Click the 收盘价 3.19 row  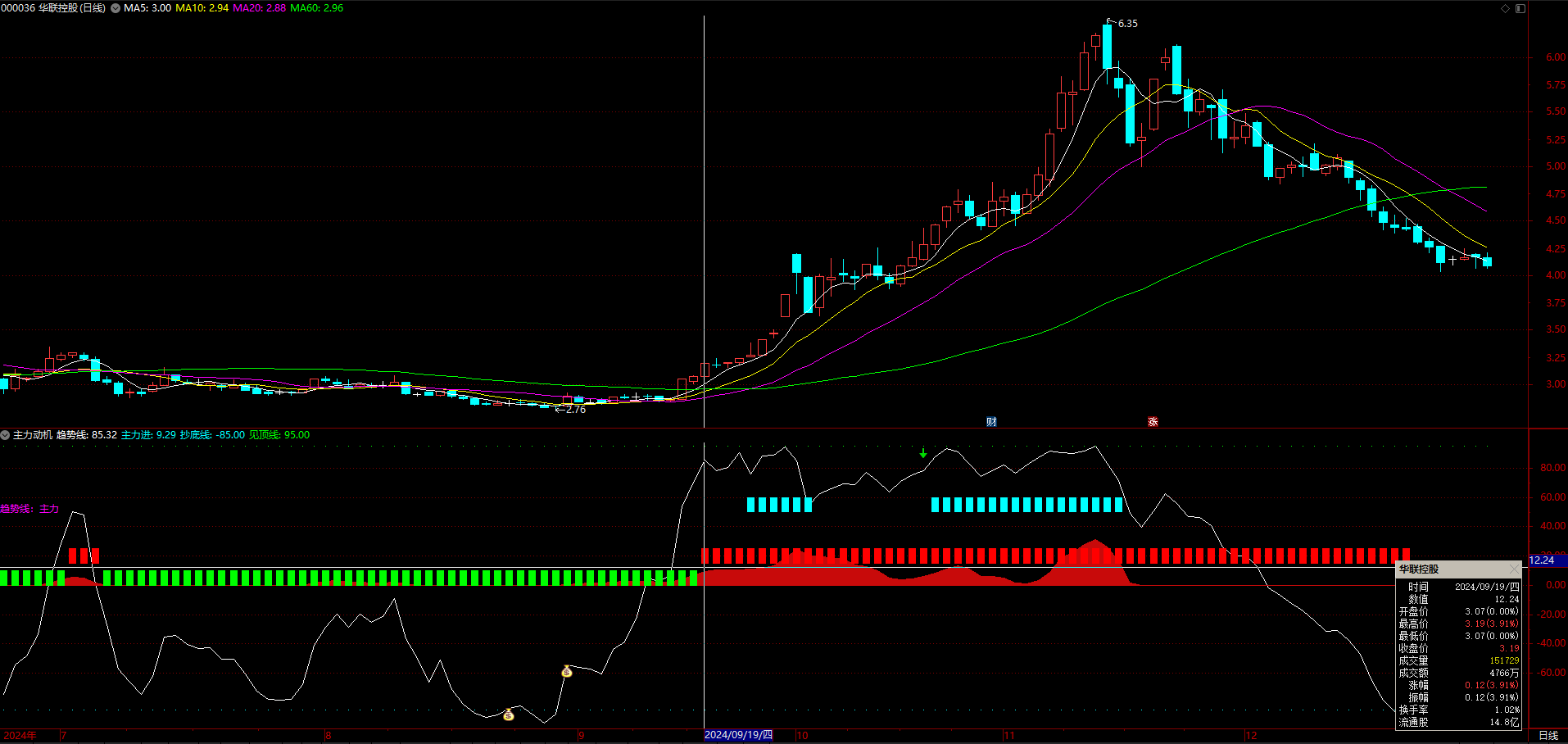point(1458,648)
